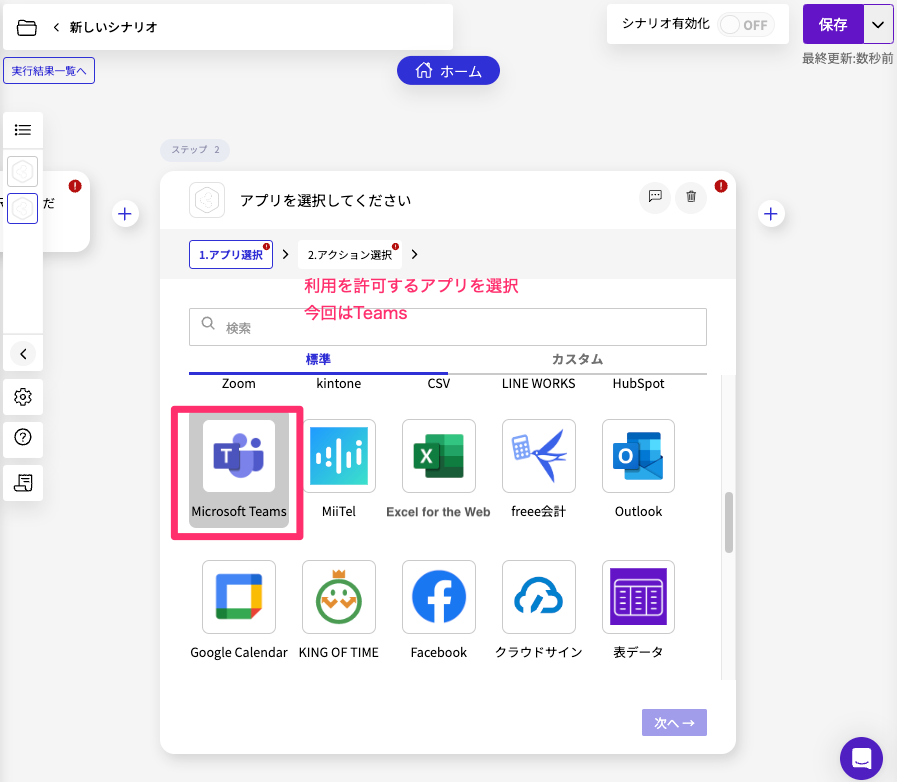
Task: Collapse the left sidebar with chevron
Action: (x=23, y=354)
